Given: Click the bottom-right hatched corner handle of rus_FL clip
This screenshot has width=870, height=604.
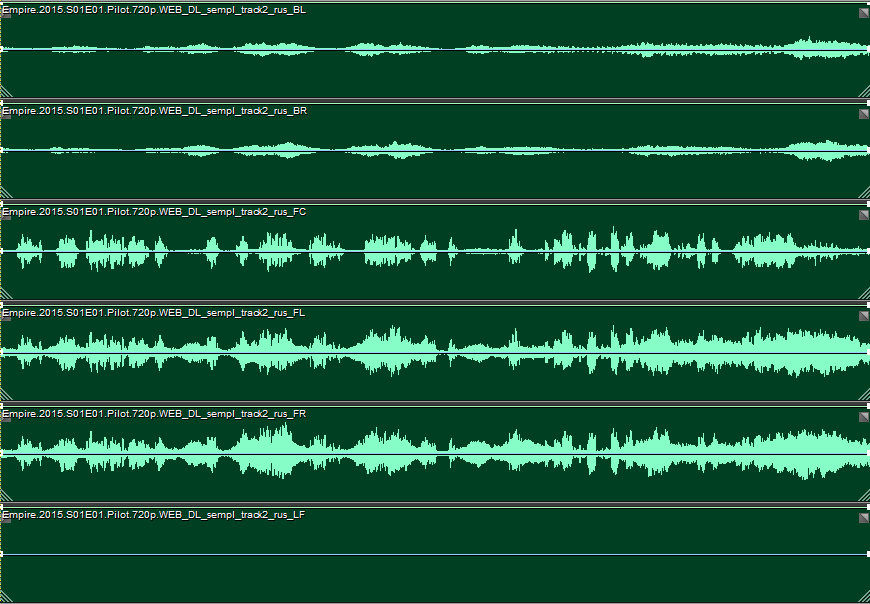Looking at the screenshot, I should (x=863, y=394).
